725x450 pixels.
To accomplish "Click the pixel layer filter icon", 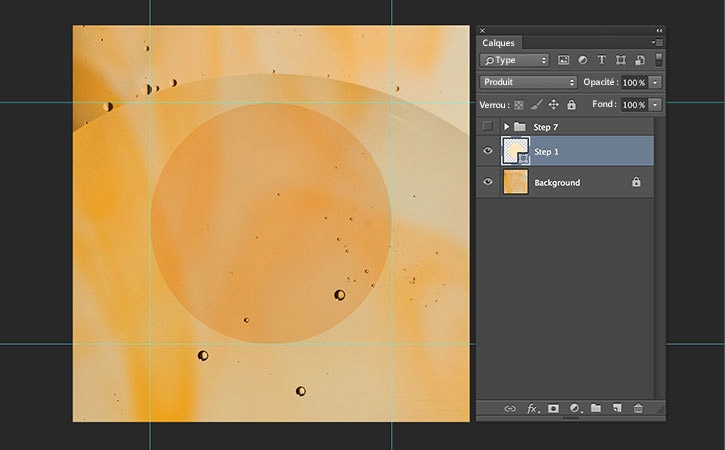I will (x=564, y=61).
